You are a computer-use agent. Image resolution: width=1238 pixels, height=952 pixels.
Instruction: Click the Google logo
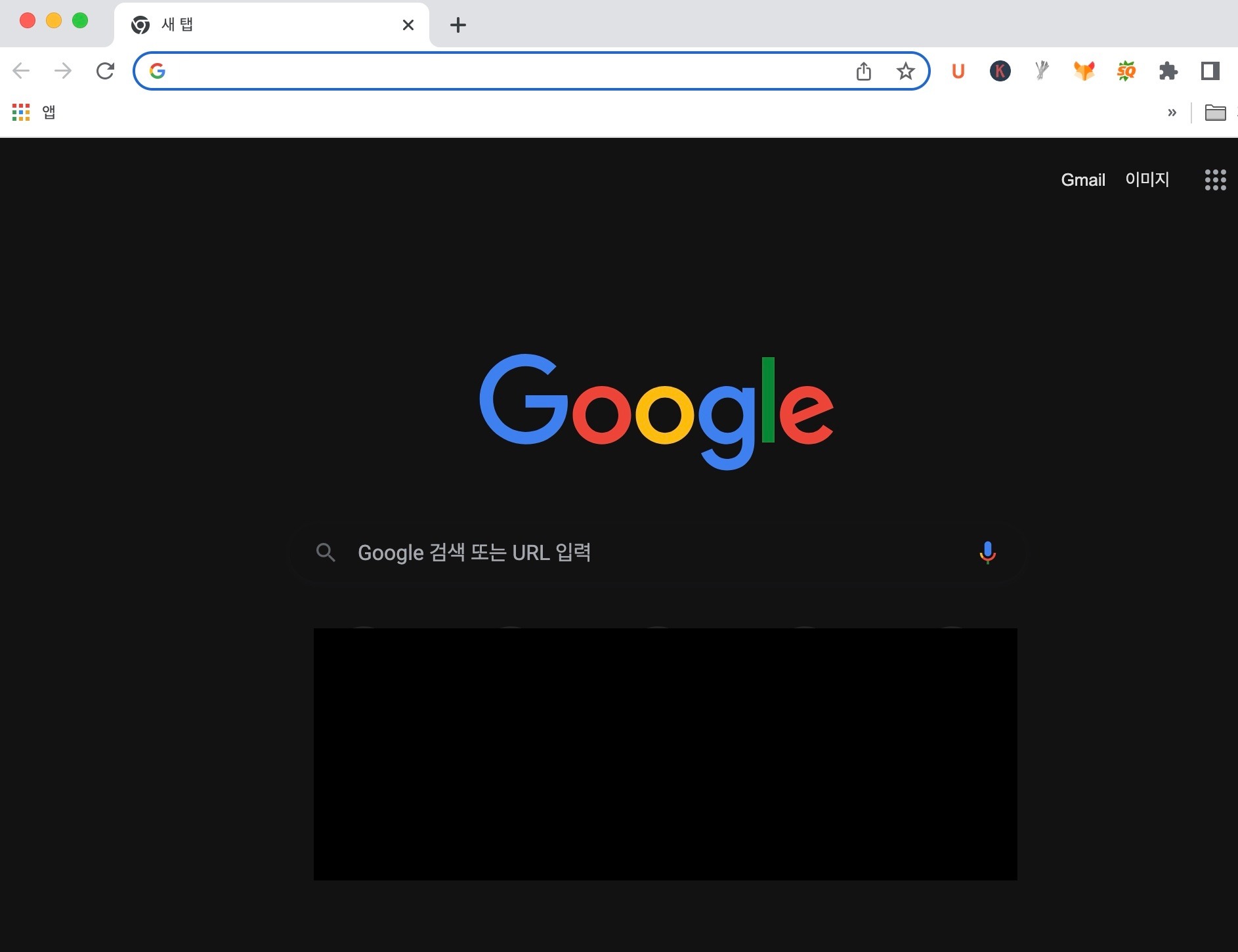(x=656, y=412)
